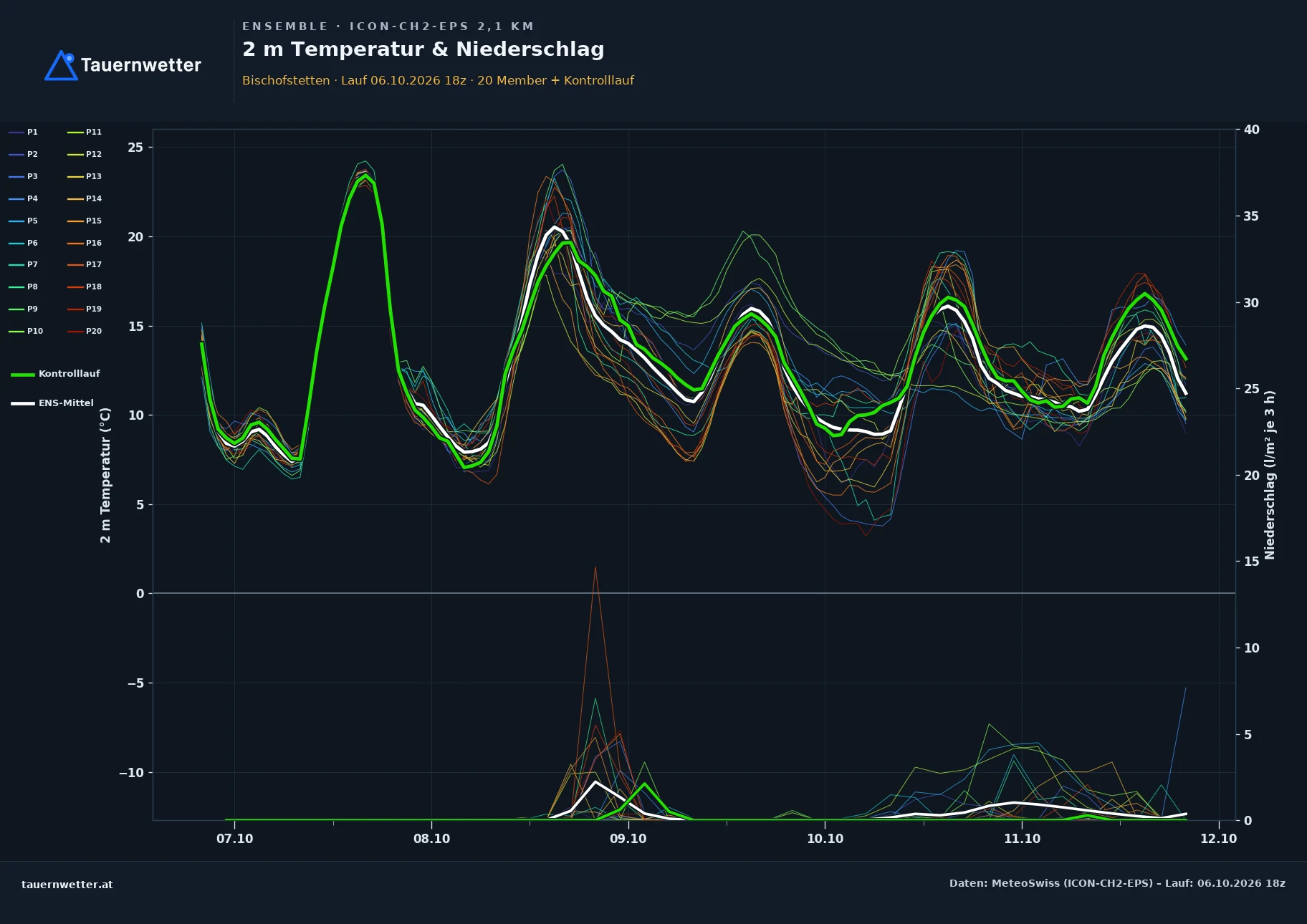The width and height of the screenshot is (1307, 924).
Task: Click the 'ENSEMBLE · ICON-CH2-EPS 2,1 KM' heading
Action: pyautogui.click(x=388, y=27)
